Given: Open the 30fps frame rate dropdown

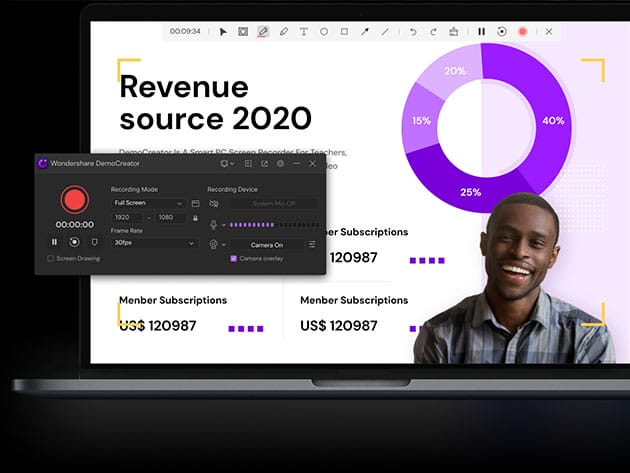Looking at the screenshot, I should pos(154,243).
